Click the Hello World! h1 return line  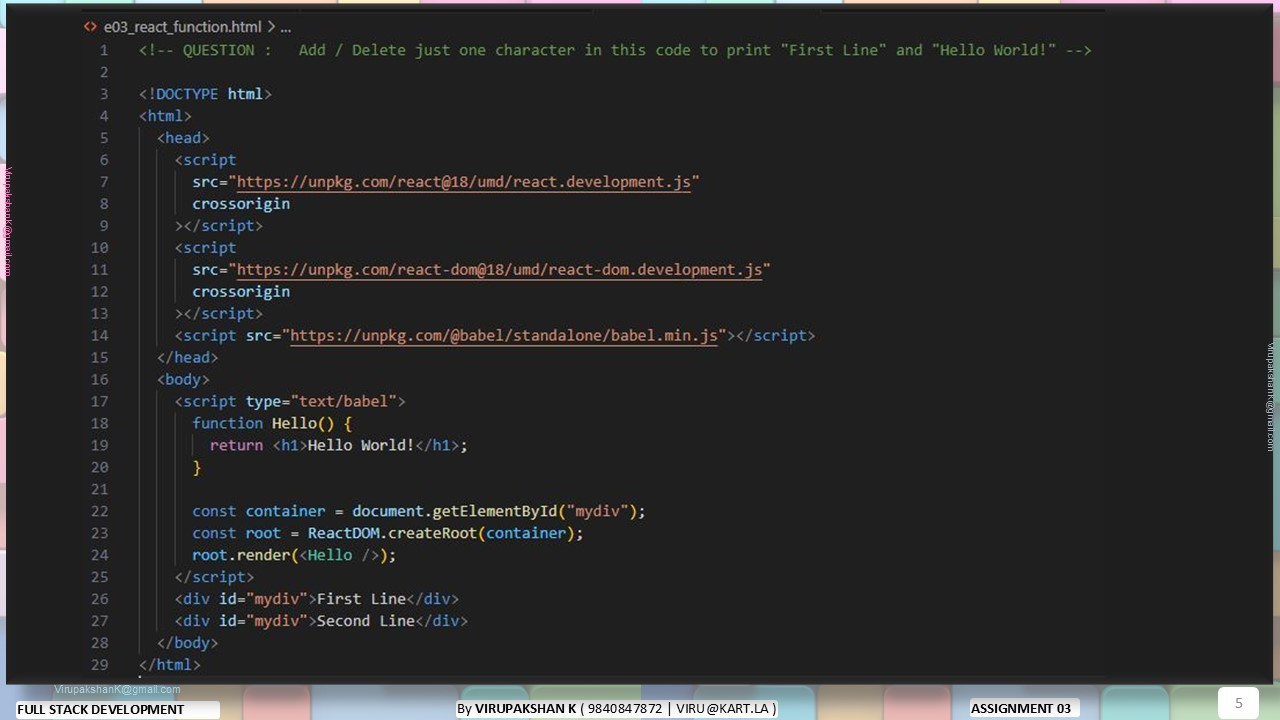[x=339, y=446]
